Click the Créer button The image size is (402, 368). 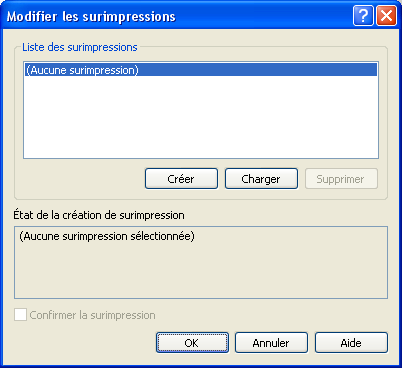tap(181, 179)
